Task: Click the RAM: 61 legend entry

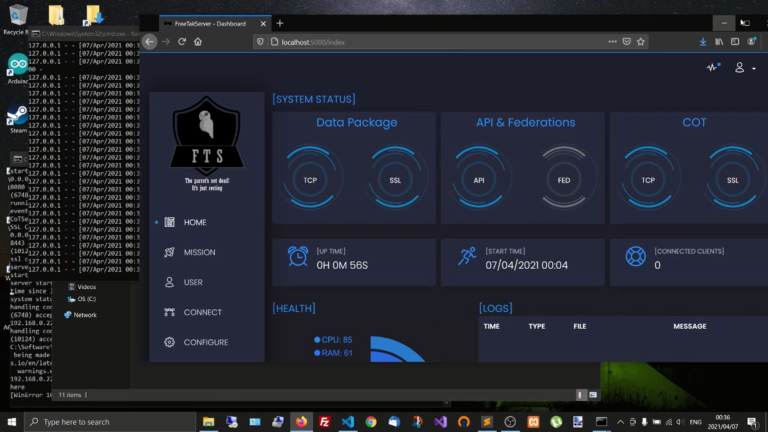Action: (333, 353)
